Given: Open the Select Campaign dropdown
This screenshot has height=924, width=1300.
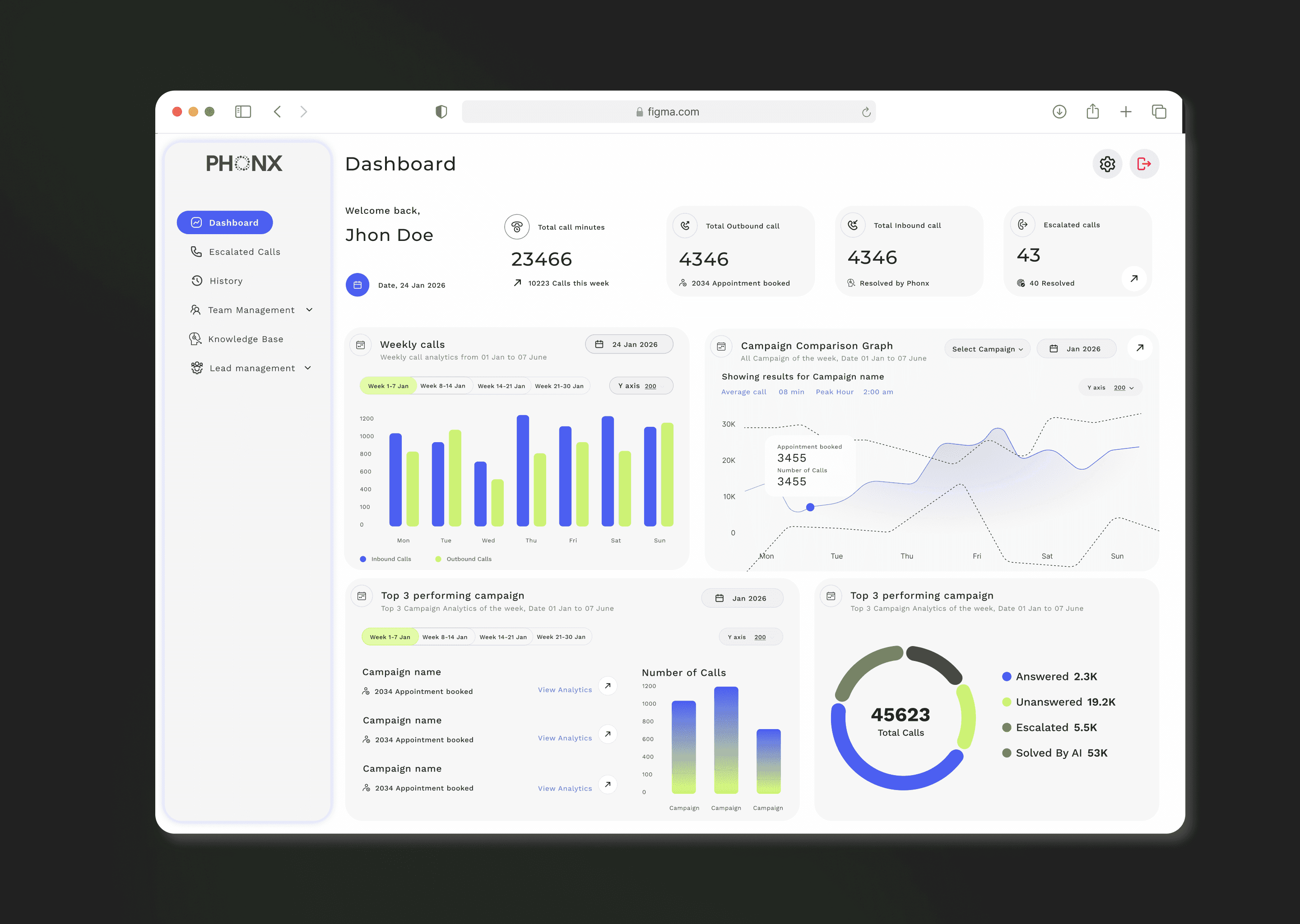Looking at the screenshot, I should pyautogui.click(x=987, y=349).
